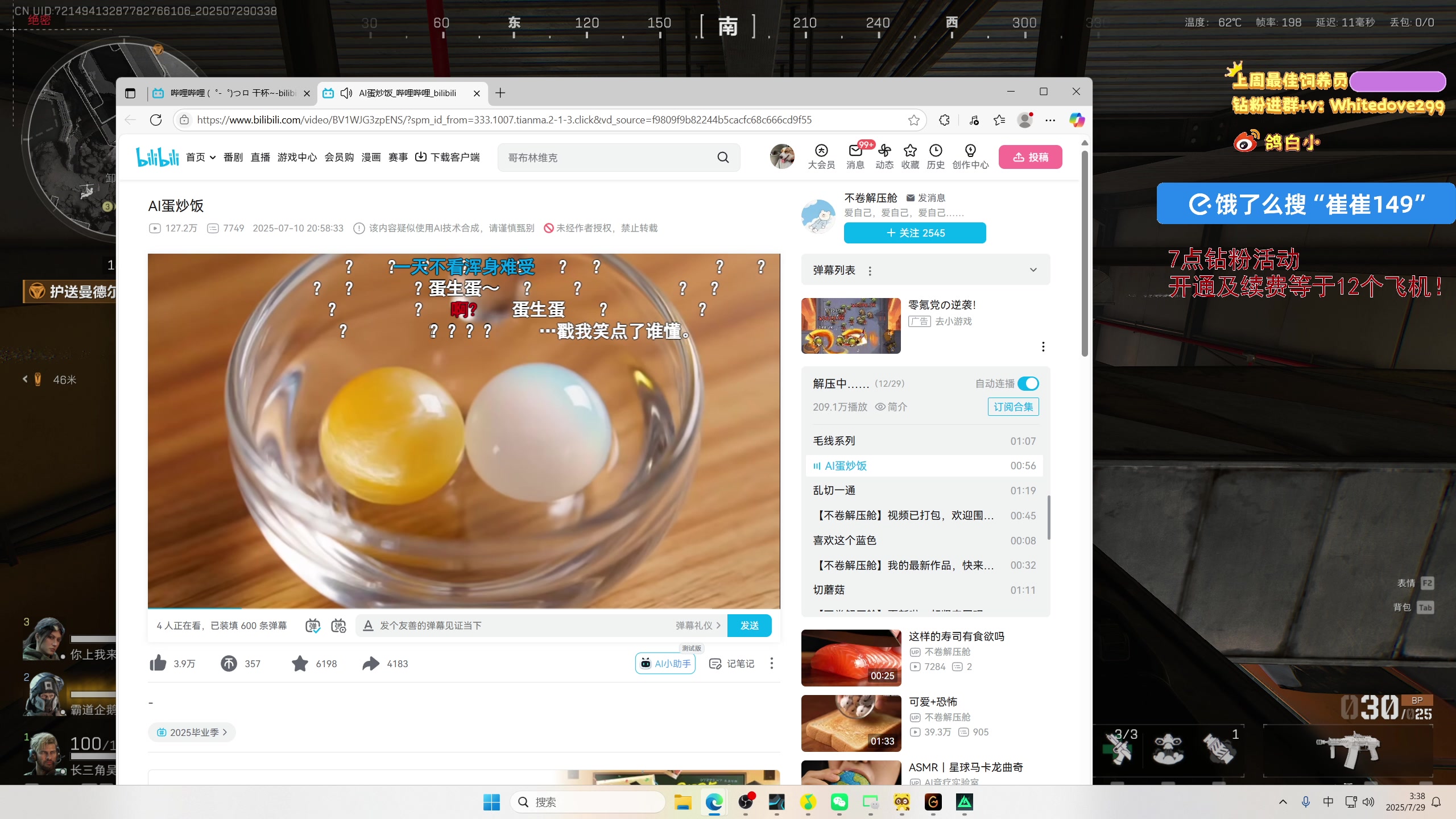
Task: Click 发消息 message uploader link
Action: (925, 198)
